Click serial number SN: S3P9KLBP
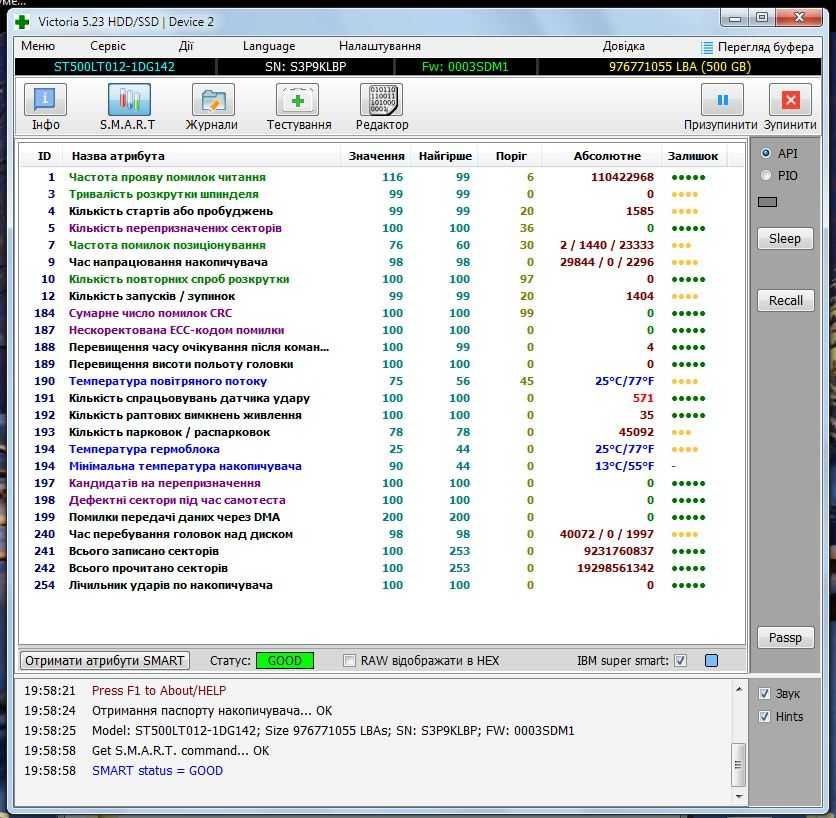836x818 pixels. (306, 67)
